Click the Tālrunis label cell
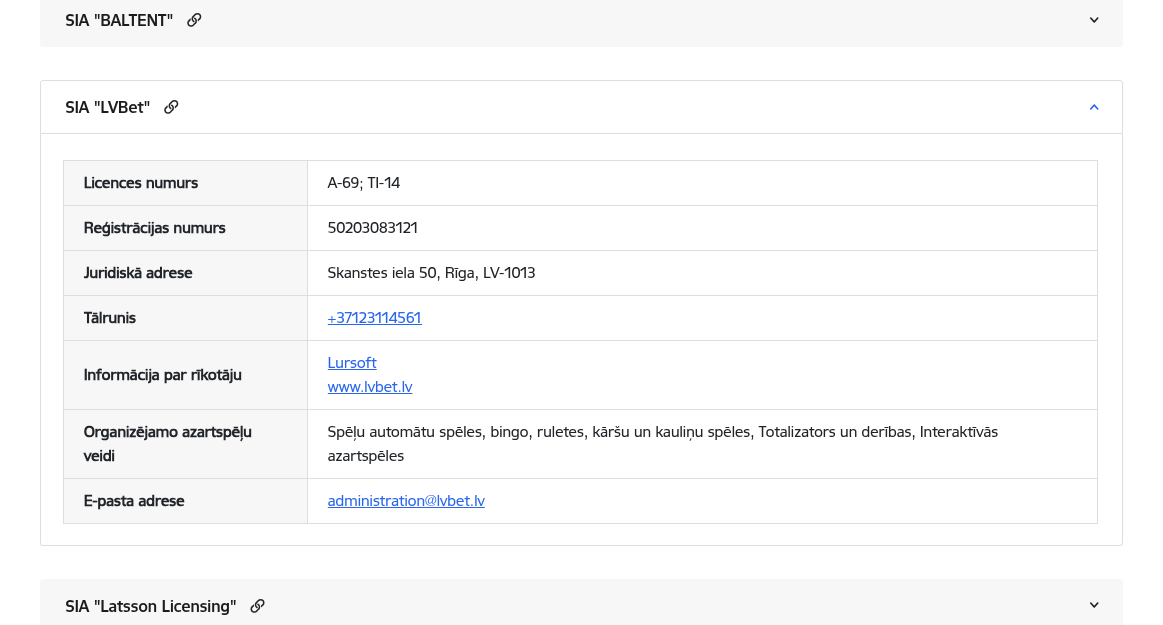 [x=185, y=318]
